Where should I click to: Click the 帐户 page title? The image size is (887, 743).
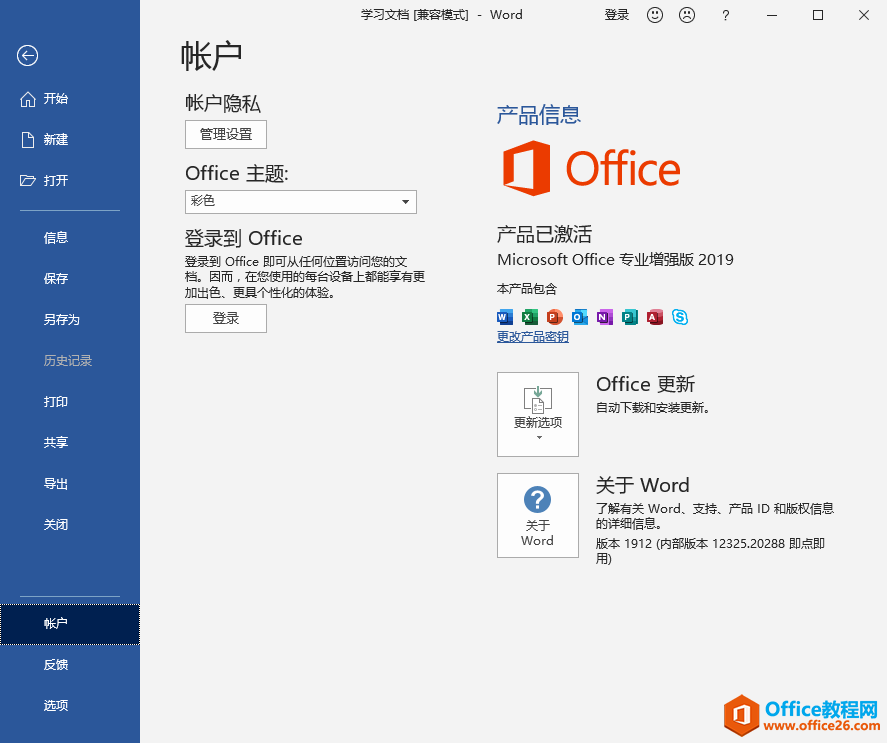(212, 57)
